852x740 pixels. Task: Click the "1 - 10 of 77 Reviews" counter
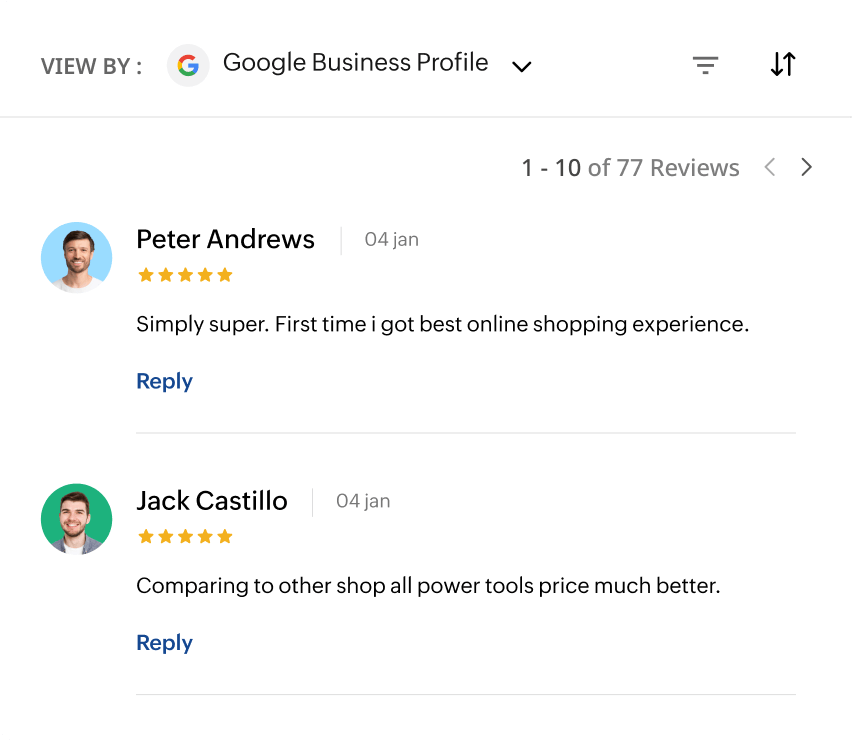point(630,168)
